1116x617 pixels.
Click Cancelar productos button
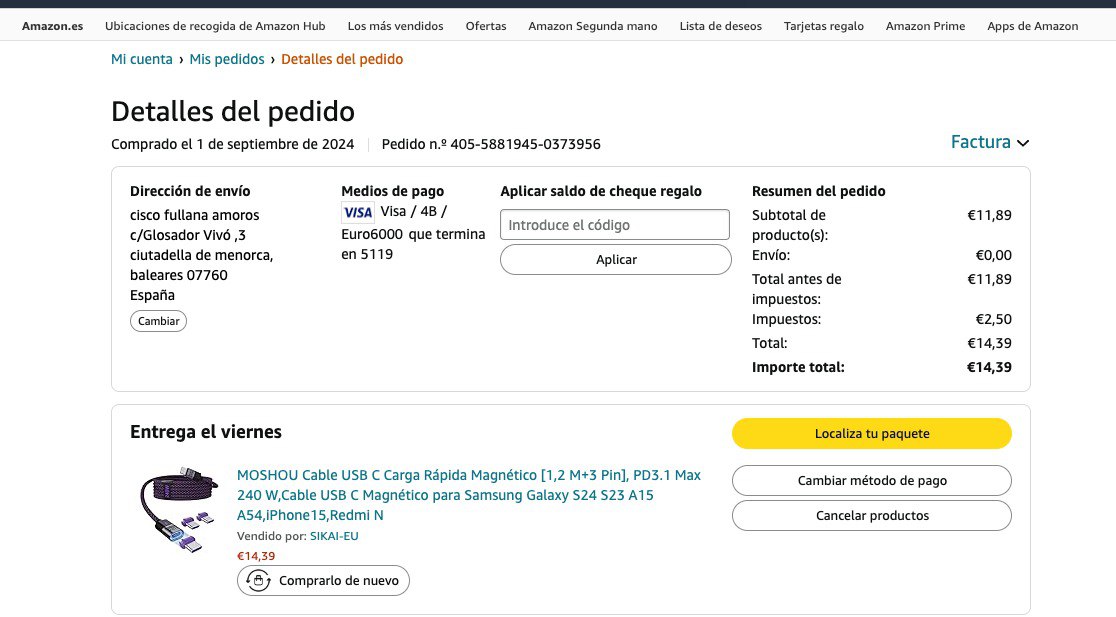point(871,516)
